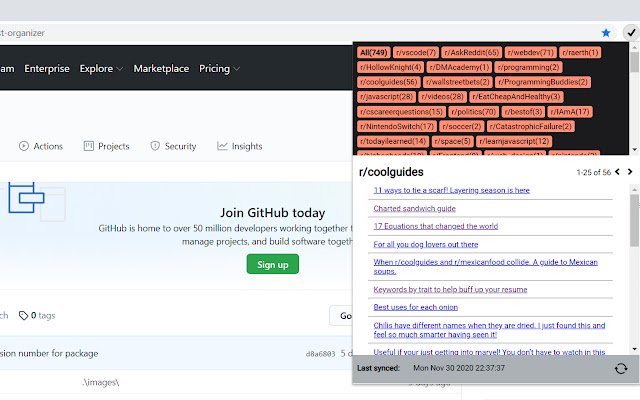Switch to the Security tab

click(173, 146)
